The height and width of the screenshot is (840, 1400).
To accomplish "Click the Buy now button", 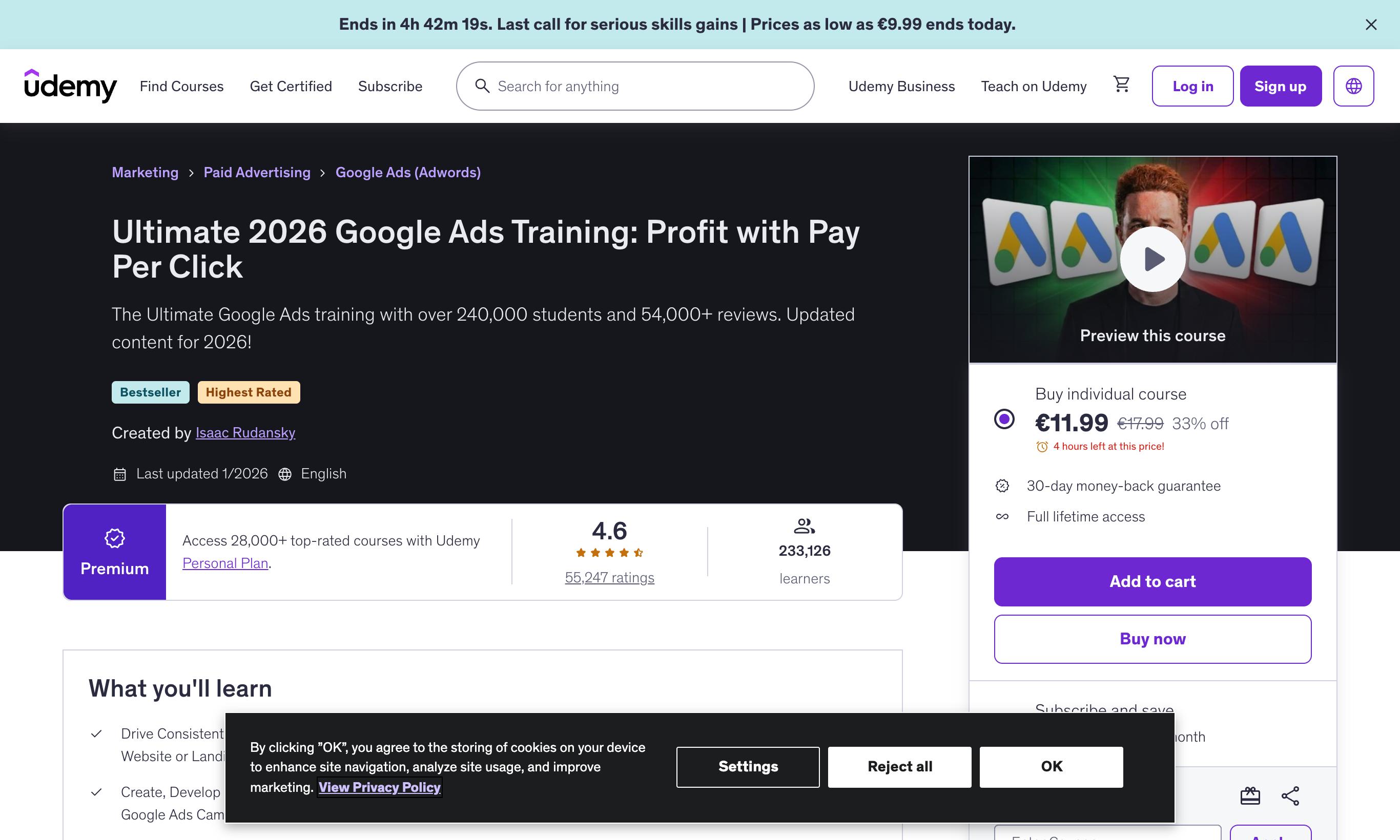I will [1152, 639].
